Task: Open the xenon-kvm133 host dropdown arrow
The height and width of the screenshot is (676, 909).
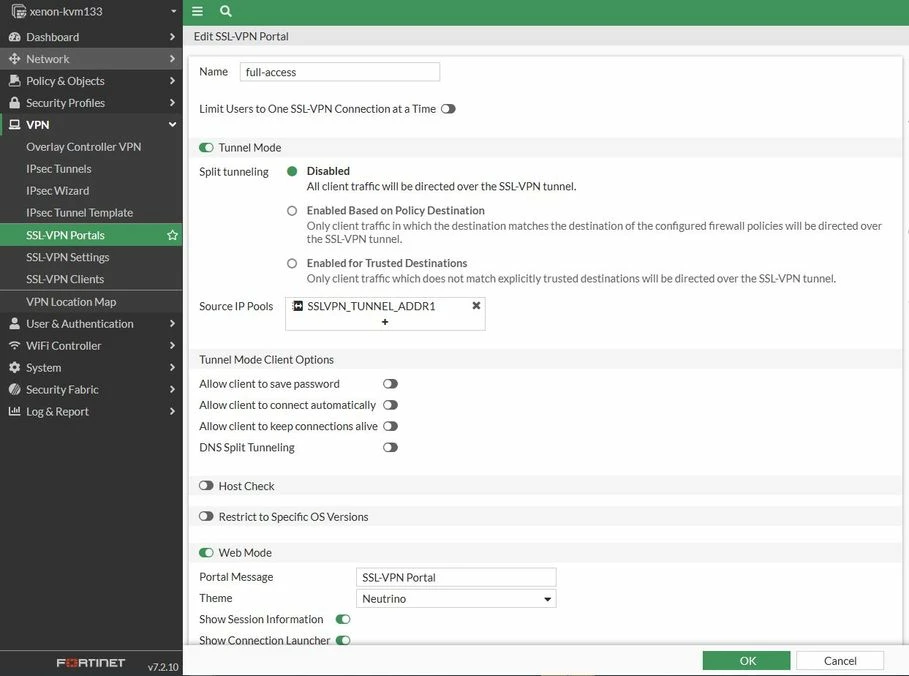Action: 173,11
